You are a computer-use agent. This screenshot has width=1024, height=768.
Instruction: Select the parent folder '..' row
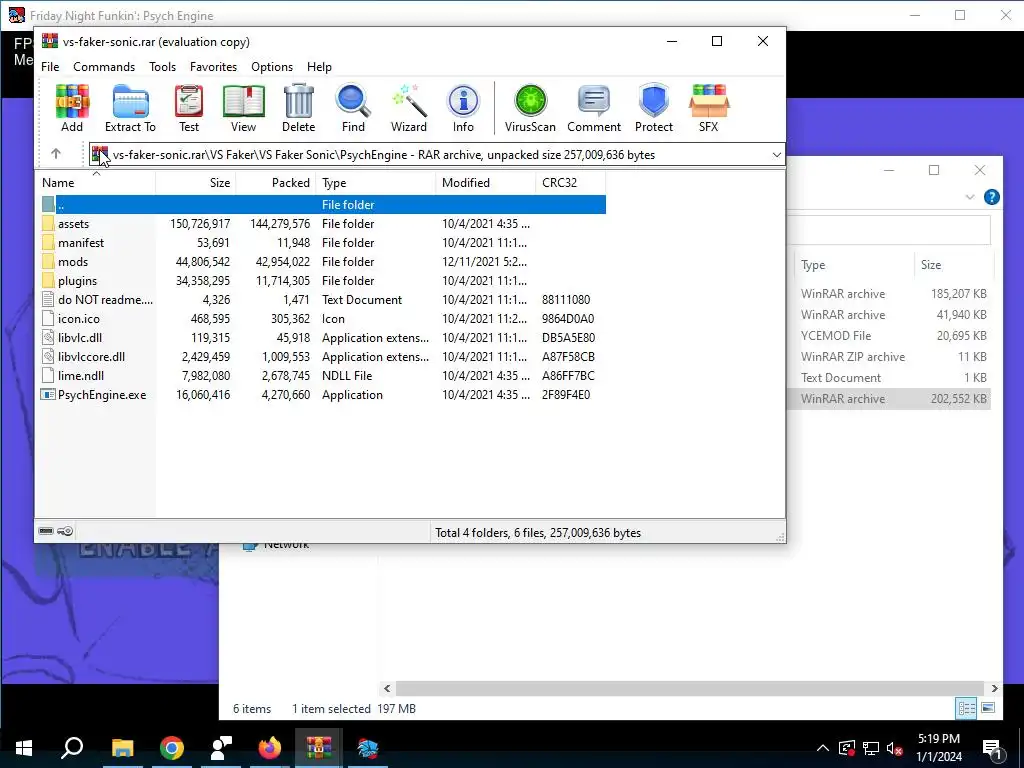(x=323, y=204)
